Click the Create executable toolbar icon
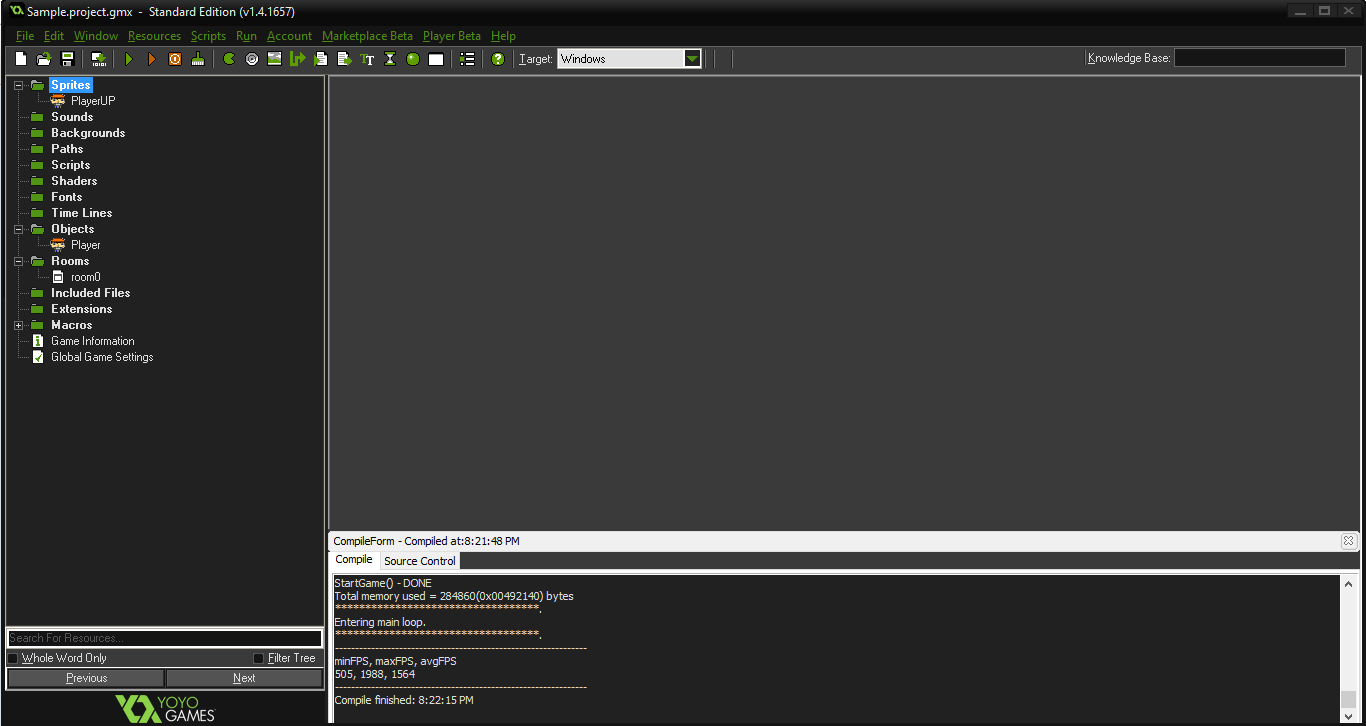The image size is (1366, 726). (x=99, y=59)
